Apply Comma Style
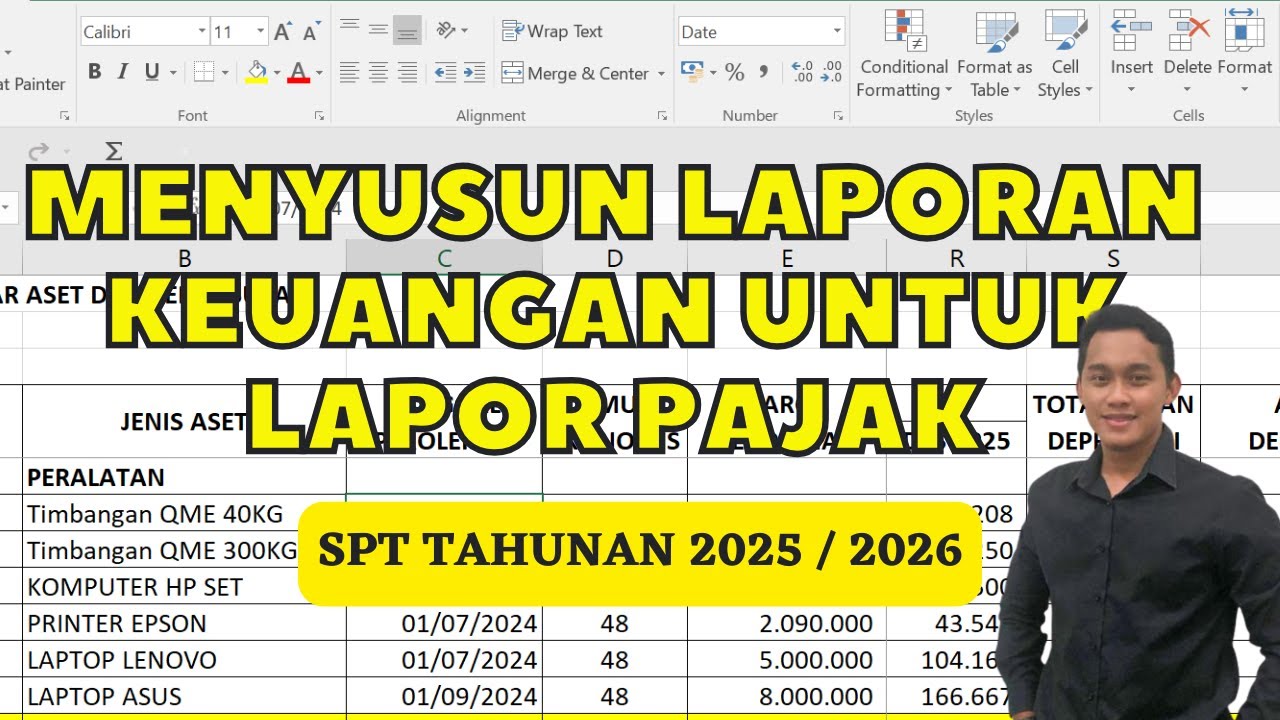Viewport: 1280px width, 720px height. tap(764, 72)
